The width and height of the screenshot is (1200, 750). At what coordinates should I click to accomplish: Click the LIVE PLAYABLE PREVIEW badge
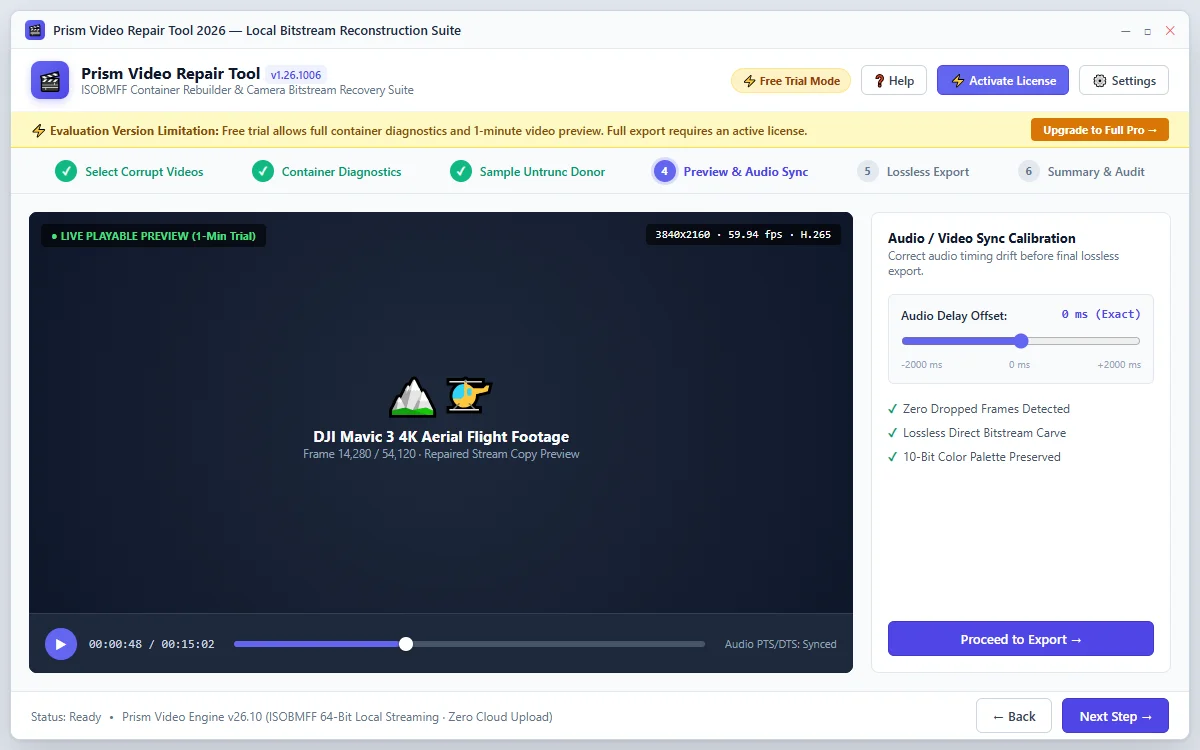pyautogui.click(x=153, y=236)
